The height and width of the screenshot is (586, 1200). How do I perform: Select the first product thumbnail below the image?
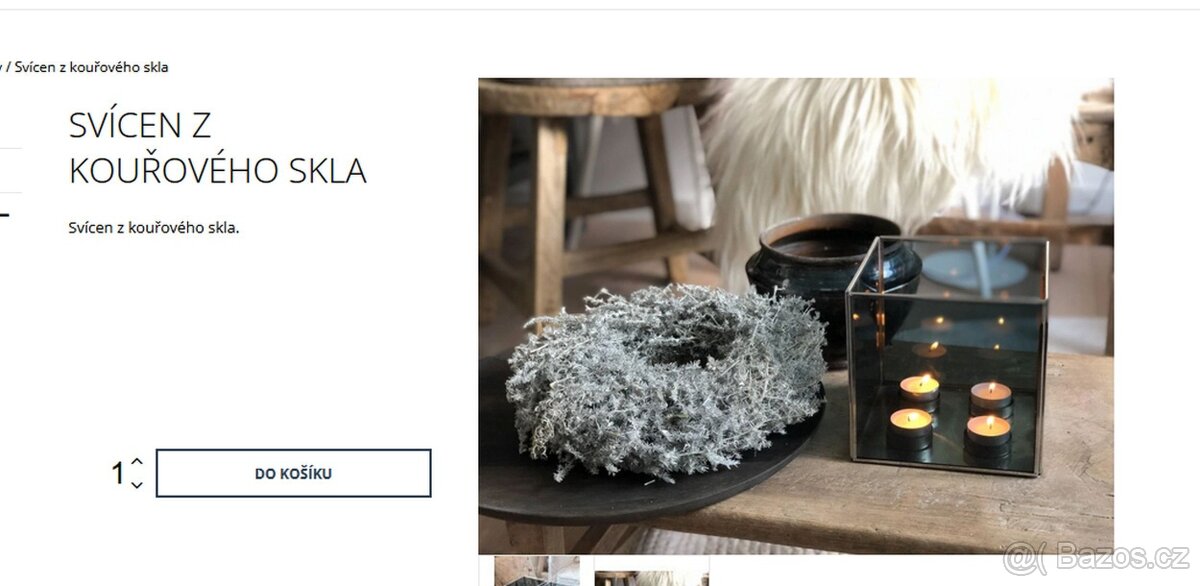point(537,571)
